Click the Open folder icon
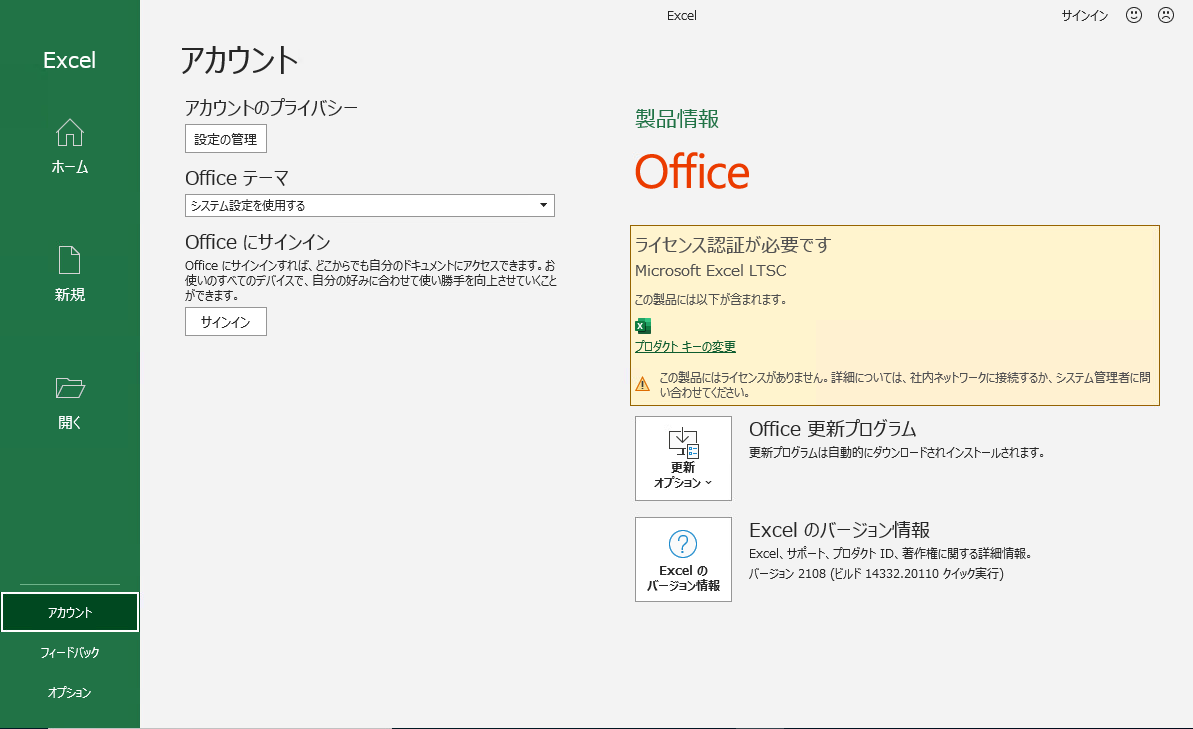This screenshot has height=729, width=1193. (x=69, y=388)
